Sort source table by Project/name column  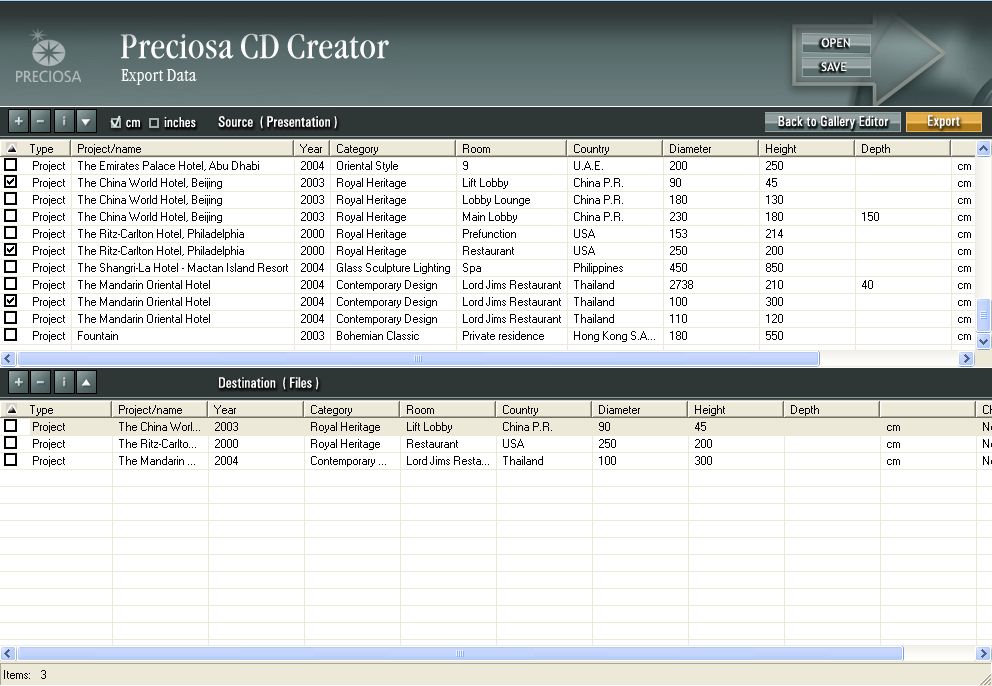182,149
